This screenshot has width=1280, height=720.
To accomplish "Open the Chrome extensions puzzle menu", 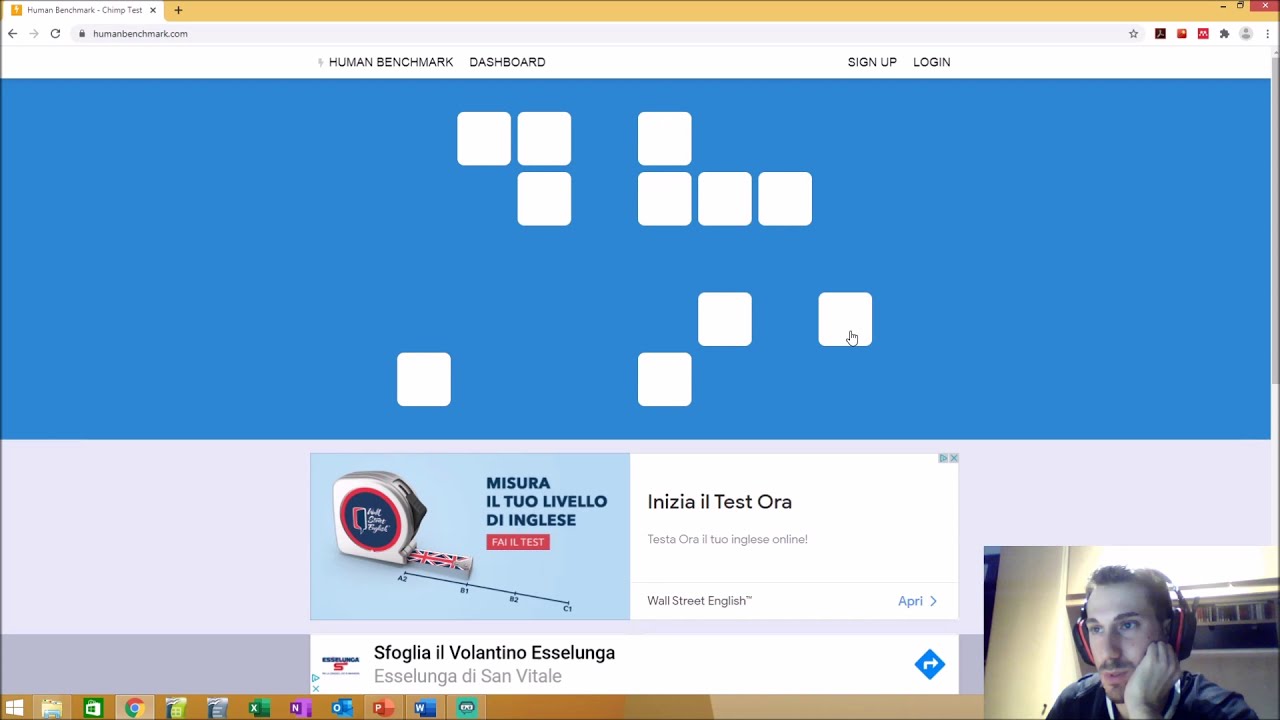I will 1224,33.
